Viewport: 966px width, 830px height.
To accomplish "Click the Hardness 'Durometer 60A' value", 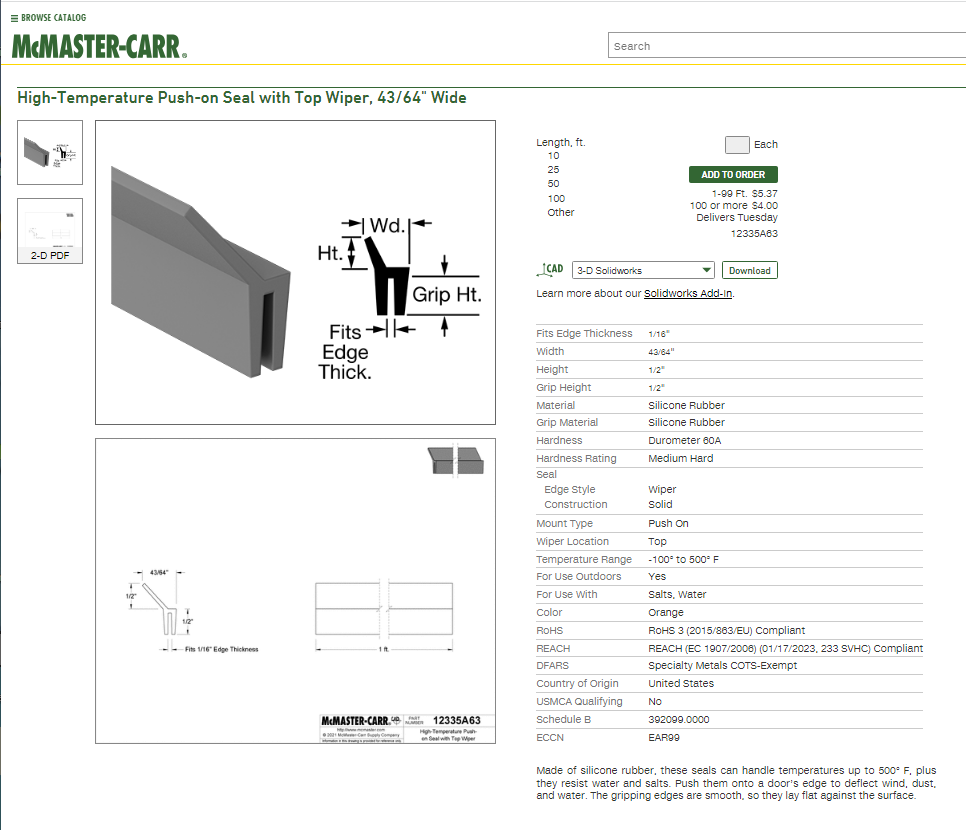I will [684, 441].
